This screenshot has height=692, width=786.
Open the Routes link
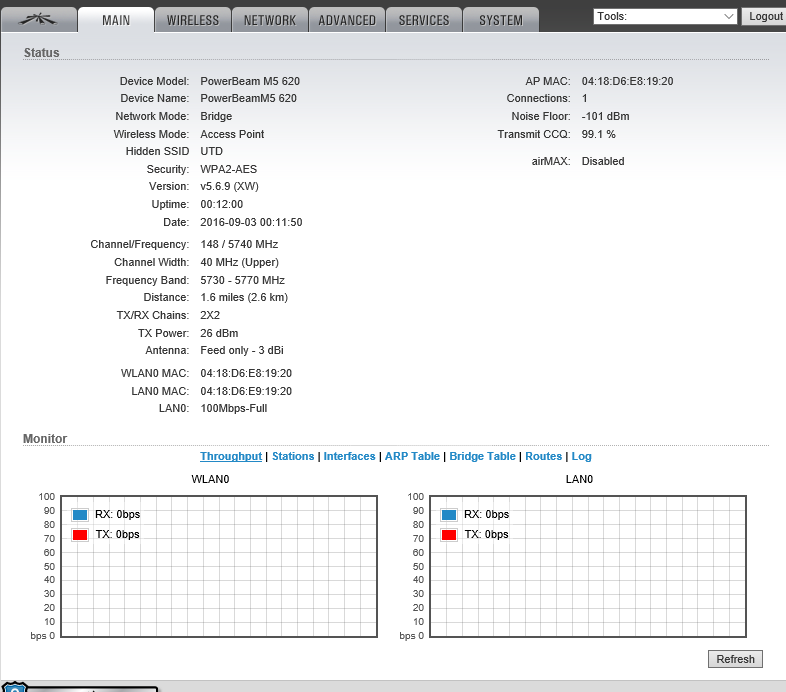543,456
